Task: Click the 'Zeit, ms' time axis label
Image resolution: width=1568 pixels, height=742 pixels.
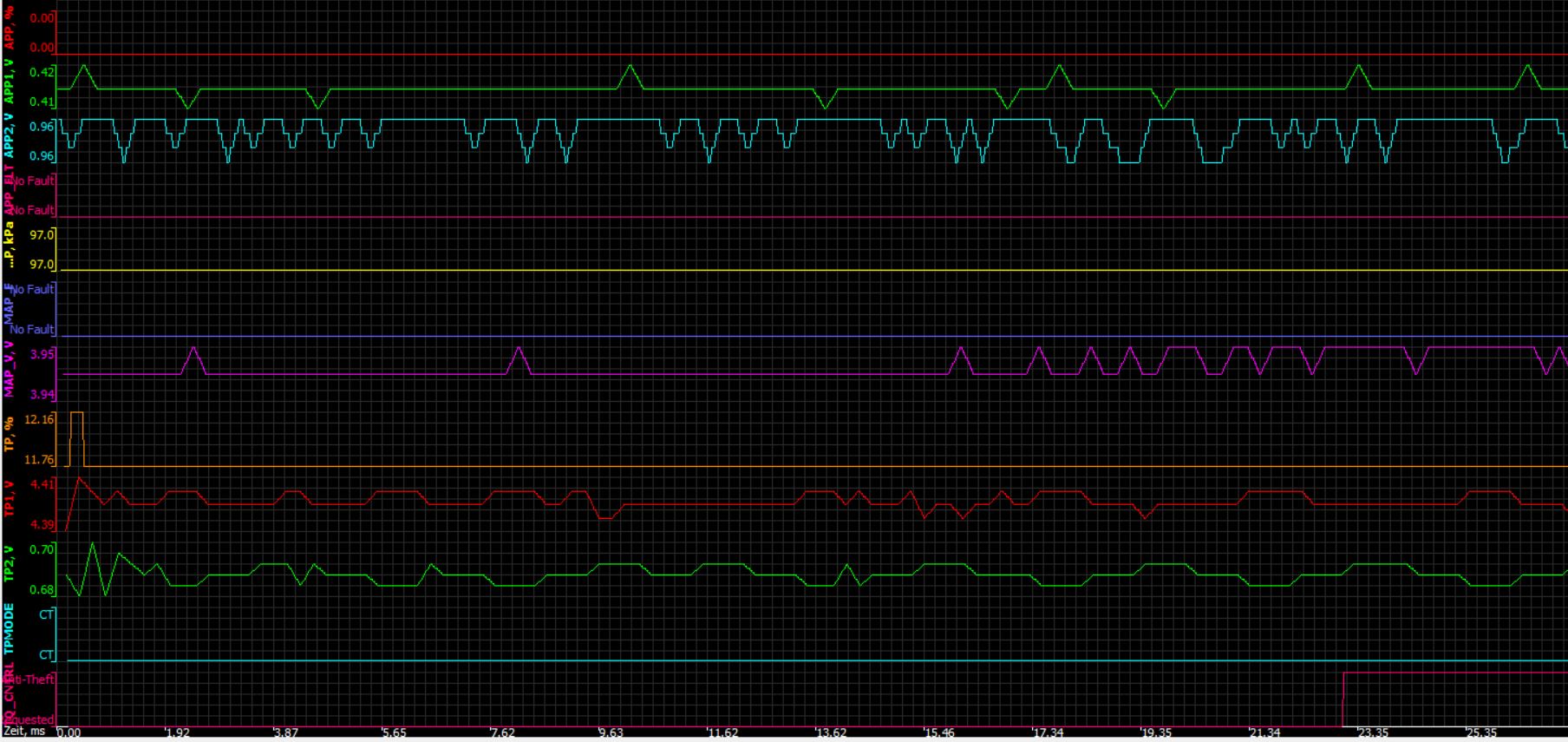Action: [24, 732]
